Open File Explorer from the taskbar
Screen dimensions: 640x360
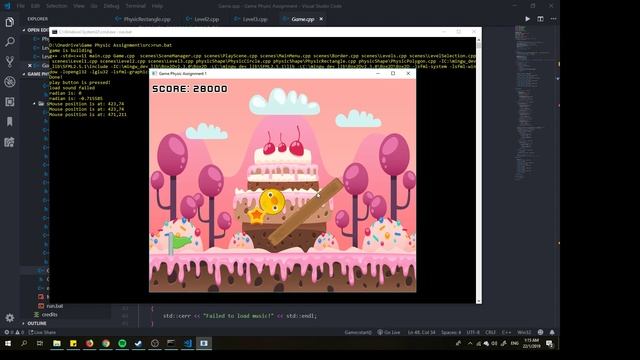point(57,344)
